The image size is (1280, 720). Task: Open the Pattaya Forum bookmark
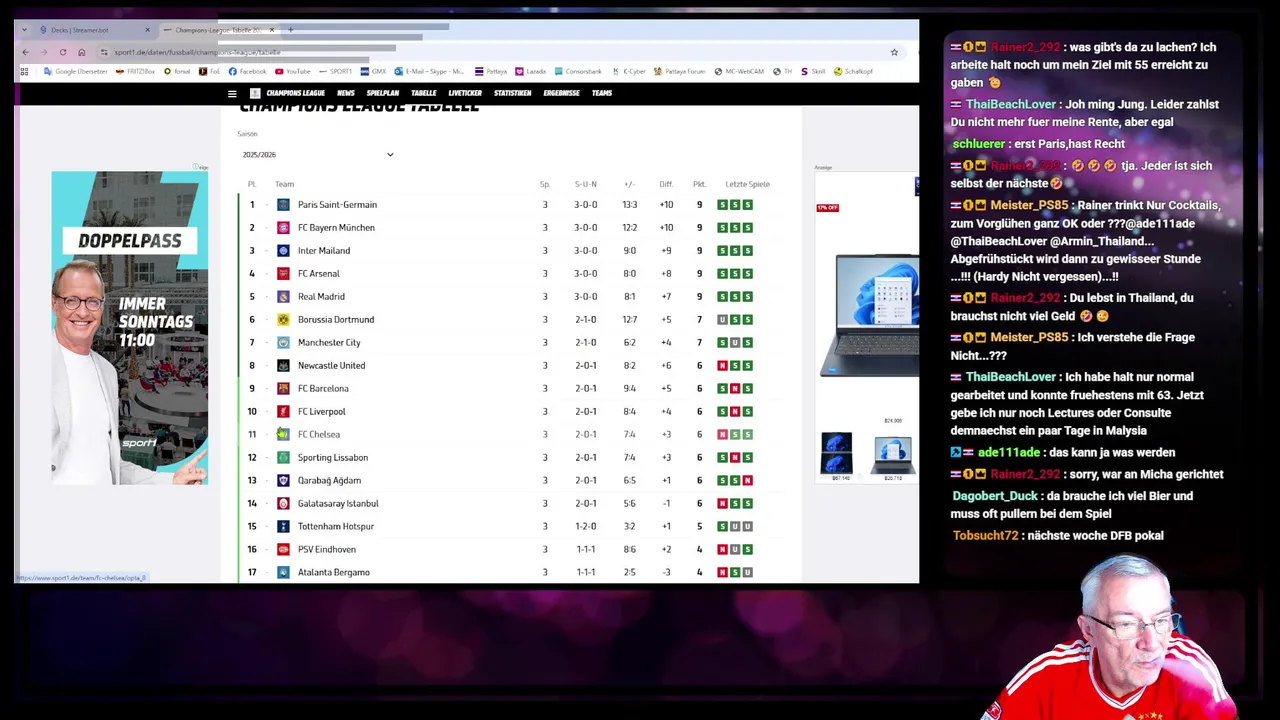pos(682,71)
